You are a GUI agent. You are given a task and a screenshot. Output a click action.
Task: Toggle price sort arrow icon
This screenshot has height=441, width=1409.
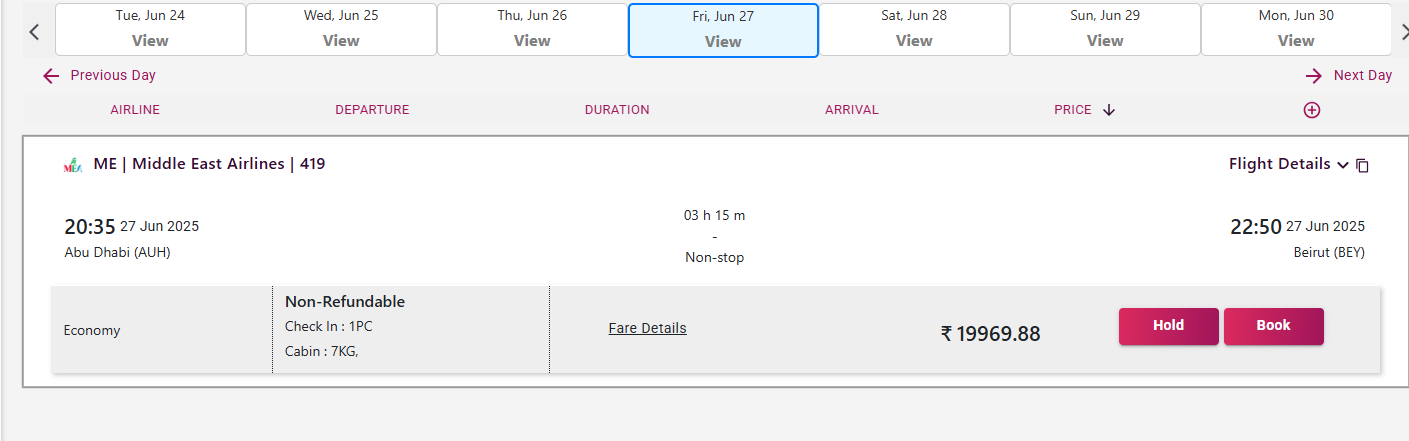pyautogui.click(x=1108, y=110)
